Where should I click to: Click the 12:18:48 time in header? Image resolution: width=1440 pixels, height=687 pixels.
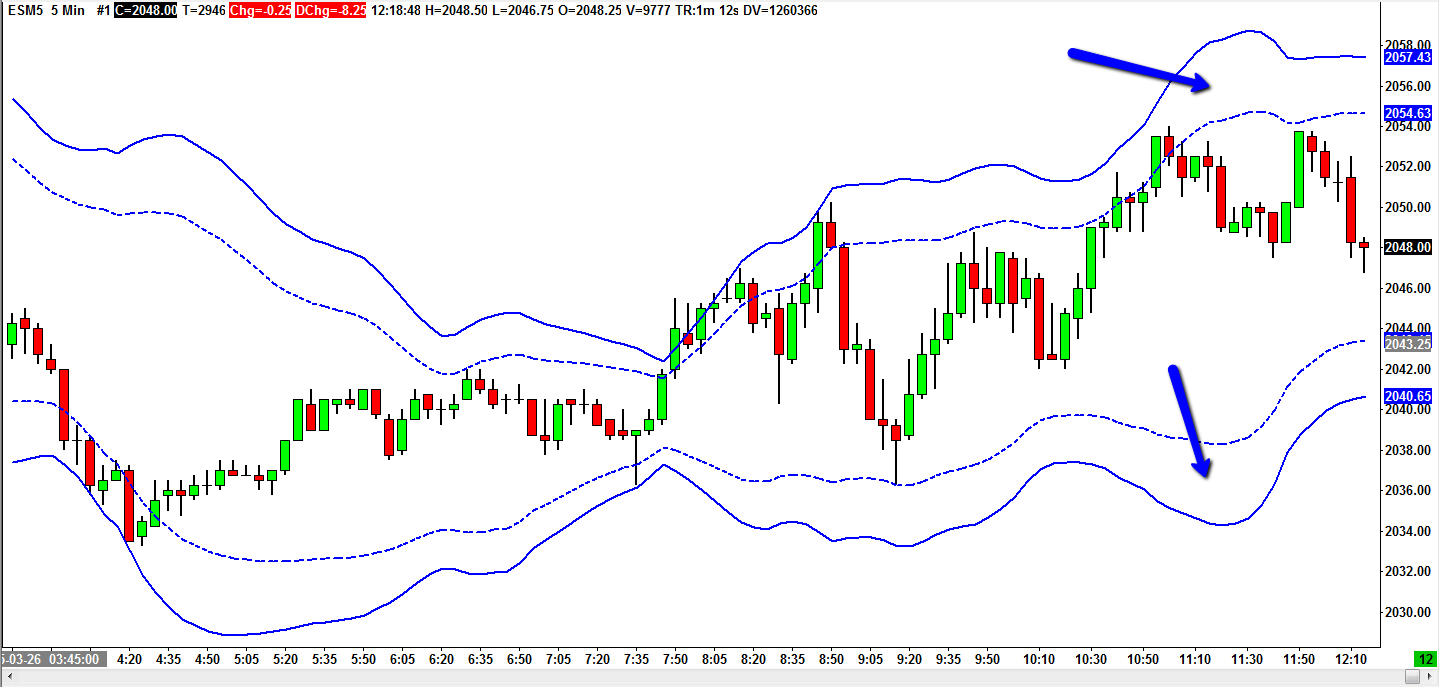click(396, 10)
